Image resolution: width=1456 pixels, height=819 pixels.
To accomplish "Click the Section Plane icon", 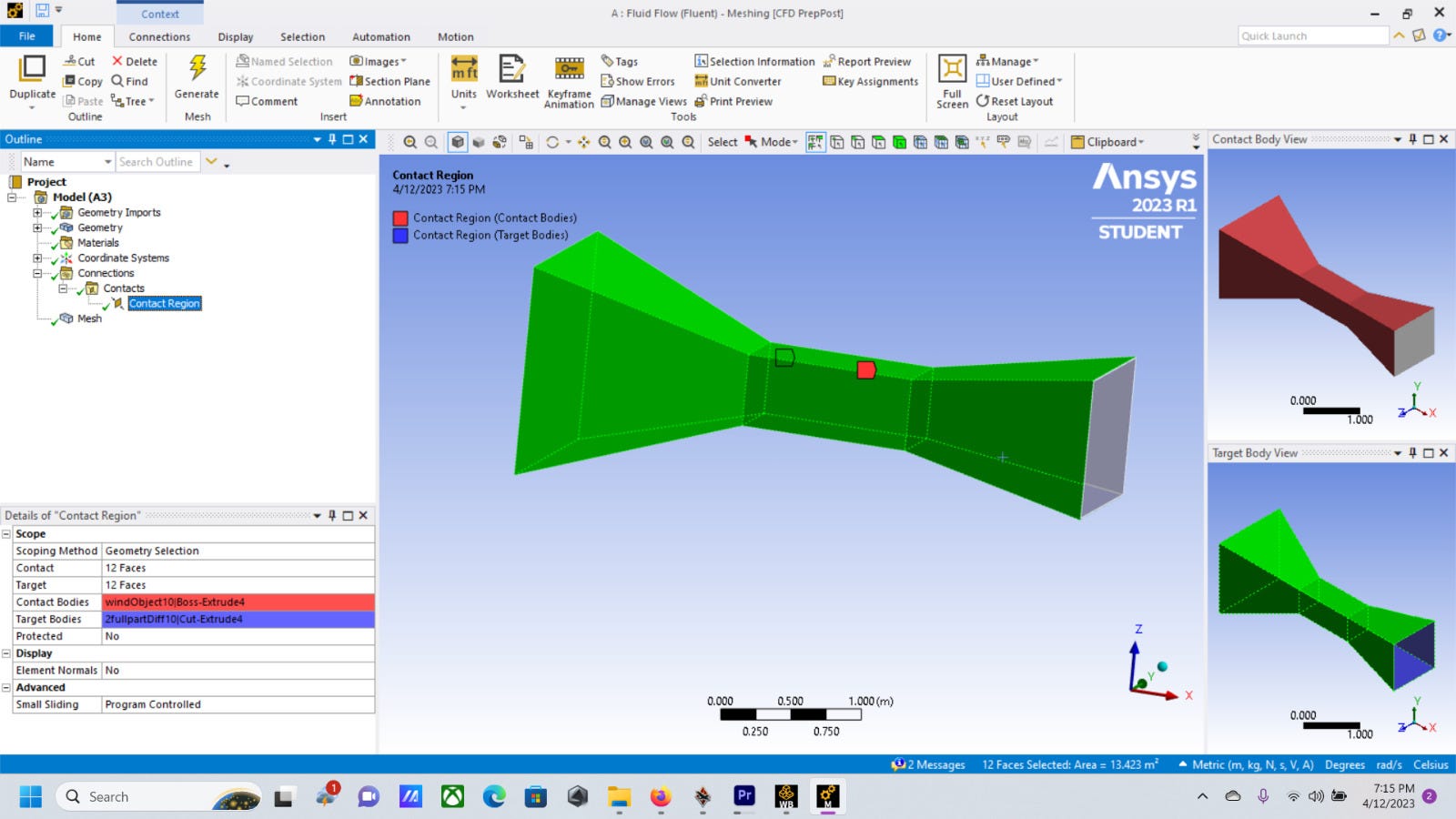I will click(x=357, y=81).
